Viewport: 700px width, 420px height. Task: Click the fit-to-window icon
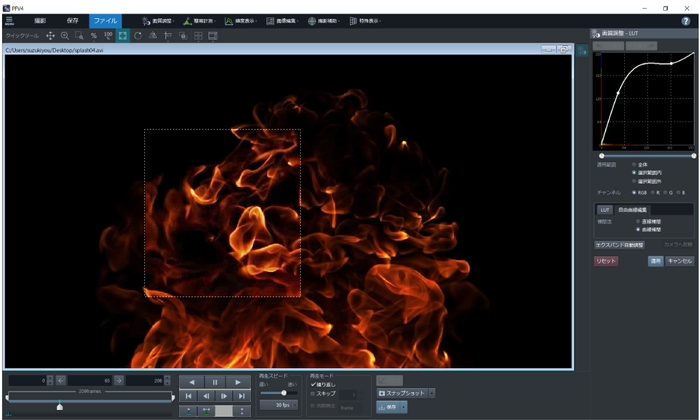coord(123,35)
